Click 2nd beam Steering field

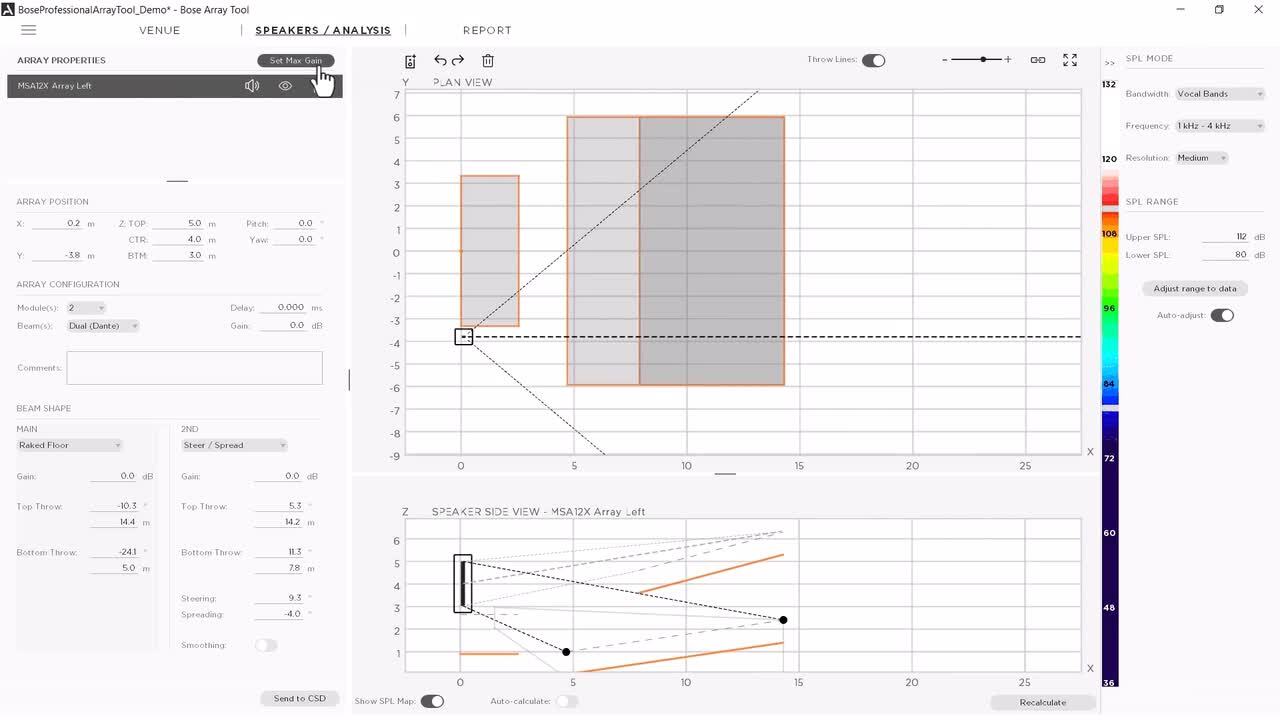pos(279,598)
